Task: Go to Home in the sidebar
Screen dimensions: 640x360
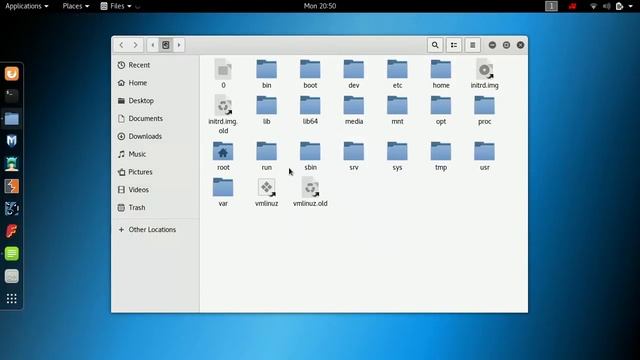Action: tap(156, 83)
